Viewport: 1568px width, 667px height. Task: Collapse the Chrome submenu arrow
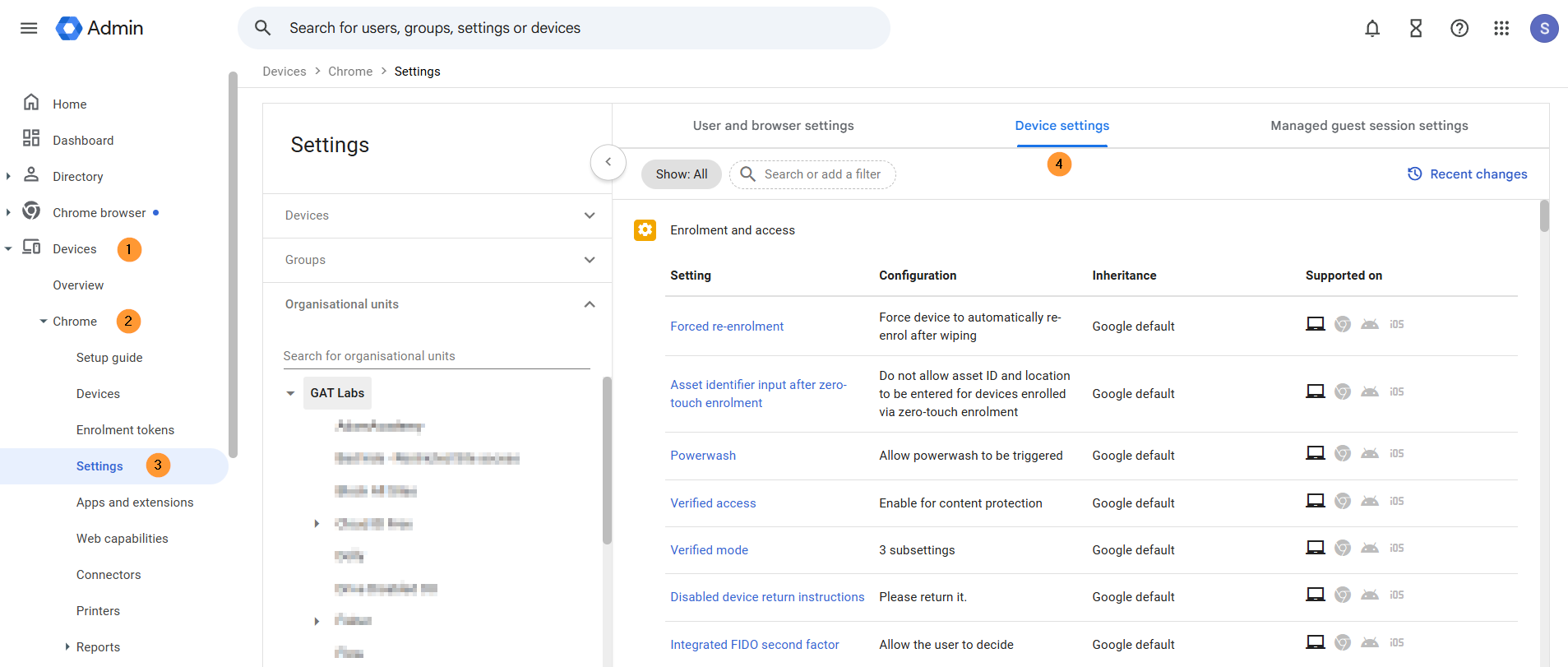click(x=43, y=322)
